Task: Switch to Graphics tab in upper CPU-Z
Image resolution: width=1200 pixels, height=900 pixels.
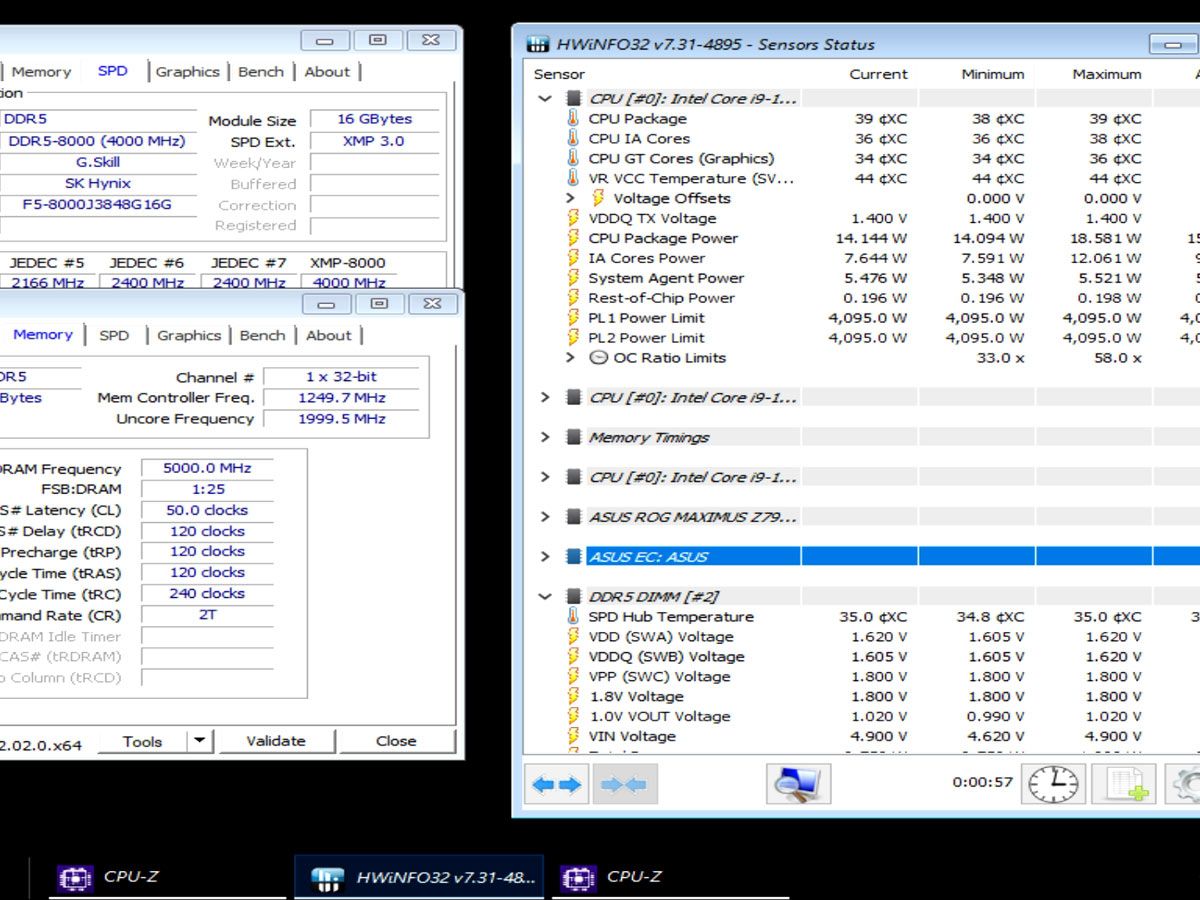Action: 187,72
